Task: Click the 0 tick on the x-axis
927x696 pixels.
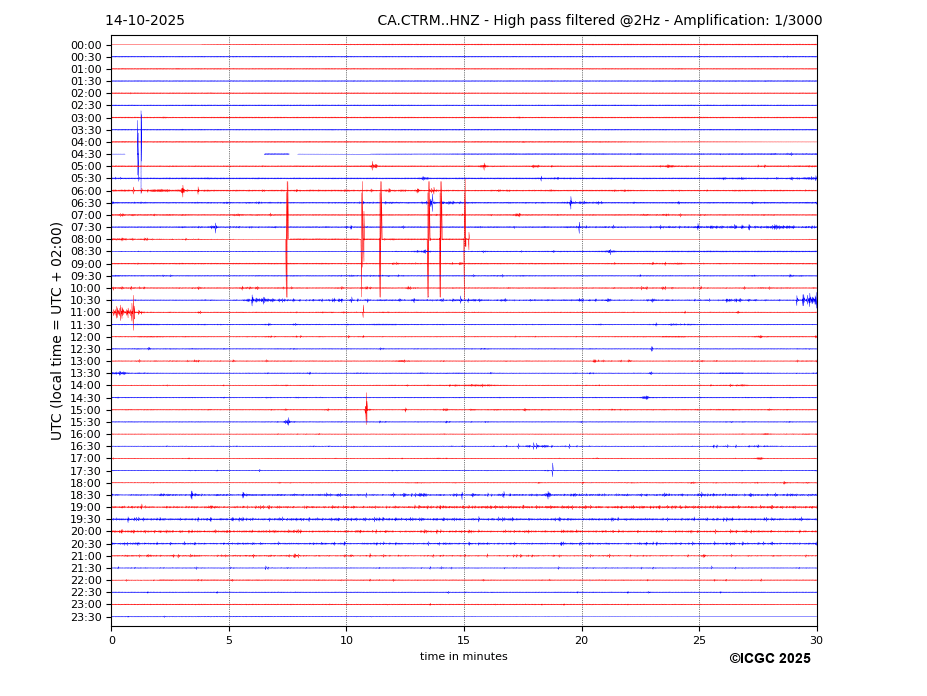Action: (112, 640)
